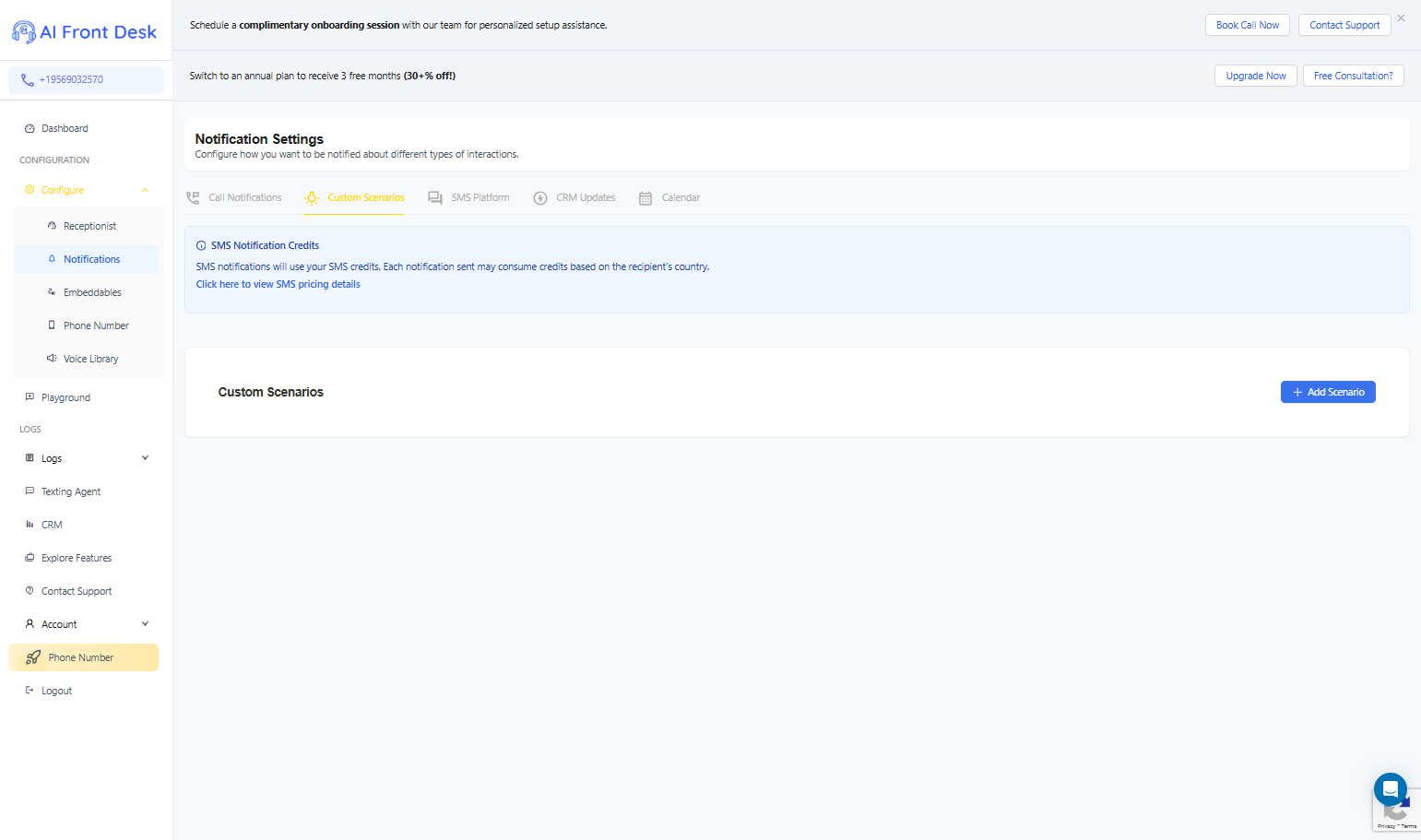
Task: Open the Receptionist sidebar item
Action: [x=86, y=226]
